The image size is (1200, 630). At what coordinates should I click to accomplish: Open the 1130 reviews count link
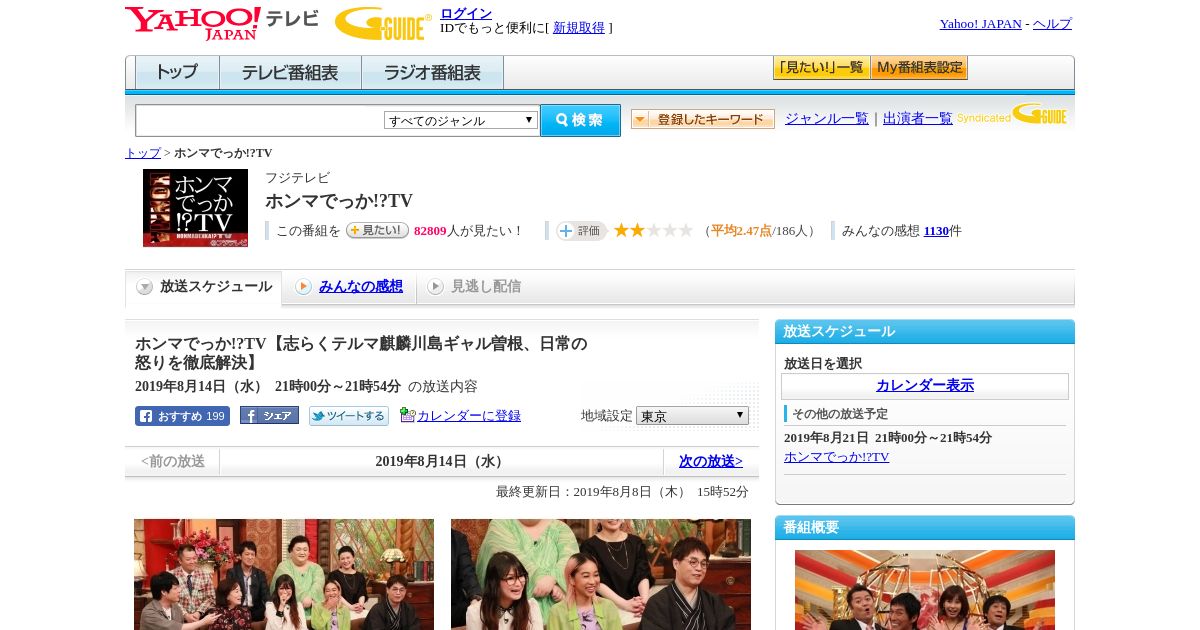(x=936, y=231)
